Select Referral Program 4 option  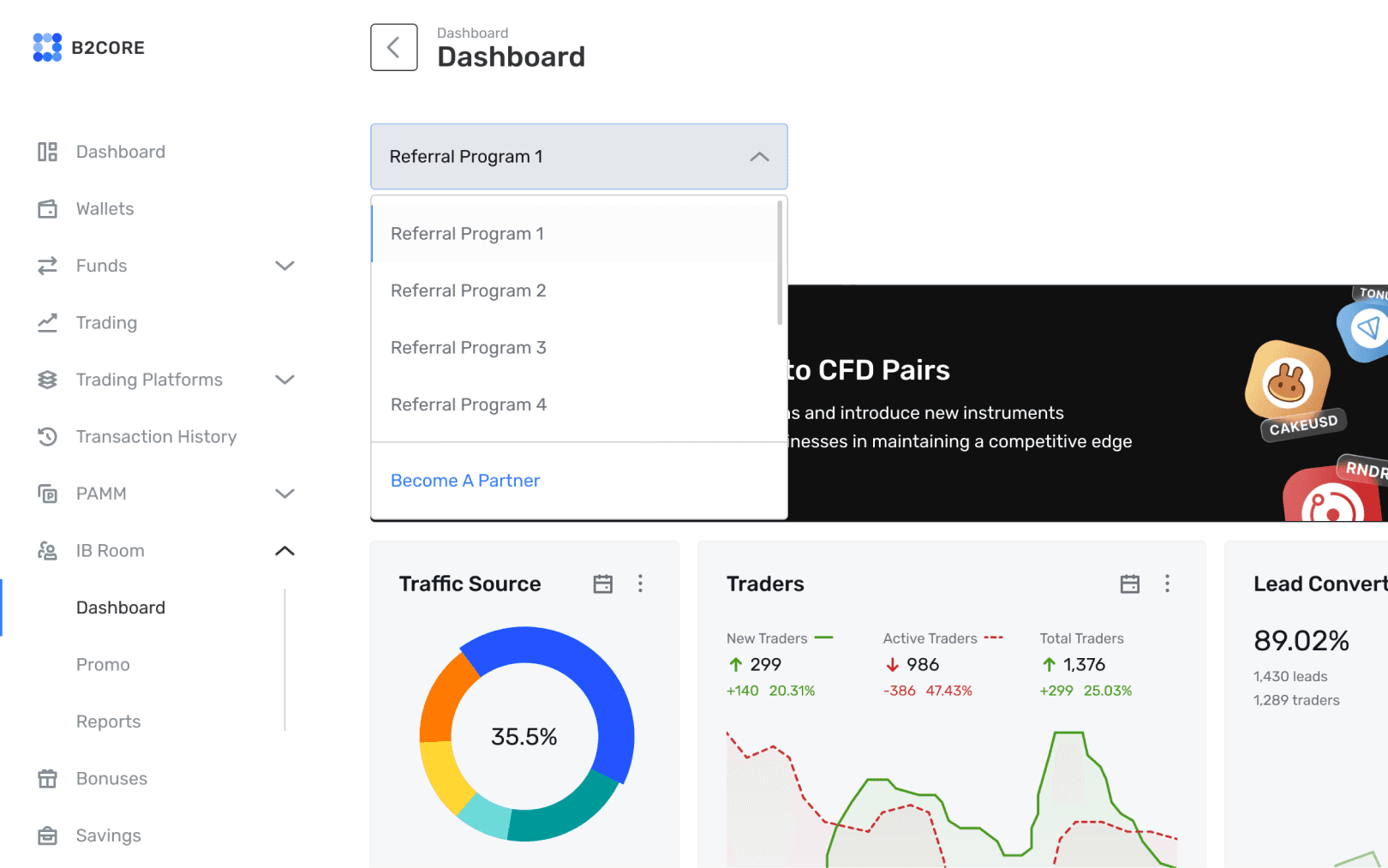[x=574, y=404]
